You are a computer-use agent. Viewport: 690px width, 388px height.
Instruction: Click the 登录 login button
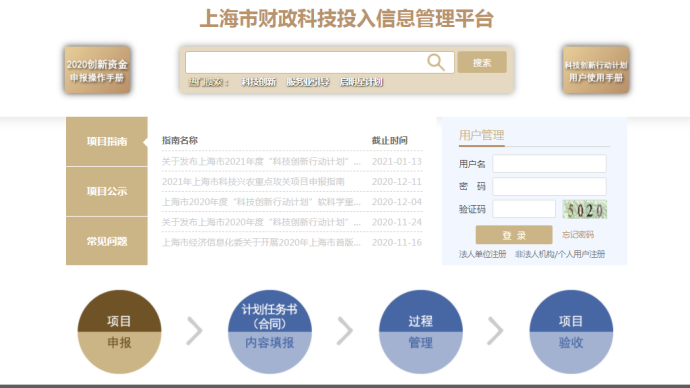point(514,235)
